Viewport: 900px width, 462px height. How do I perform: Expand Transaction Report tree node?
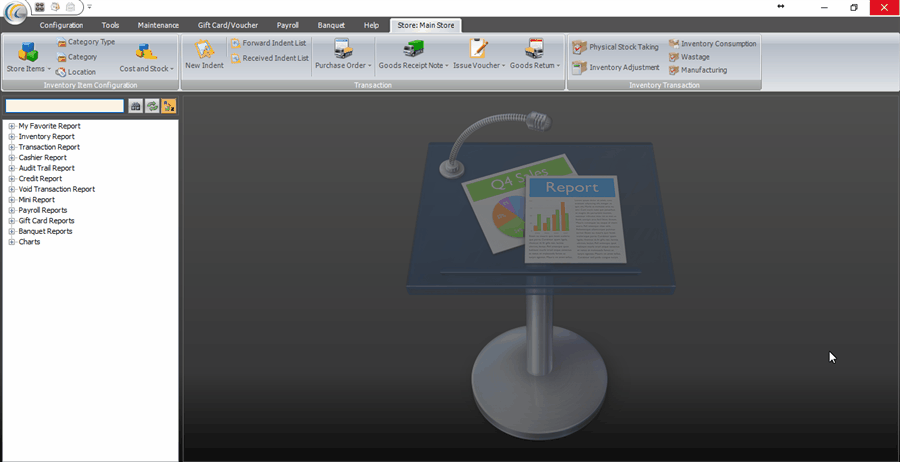11,147
